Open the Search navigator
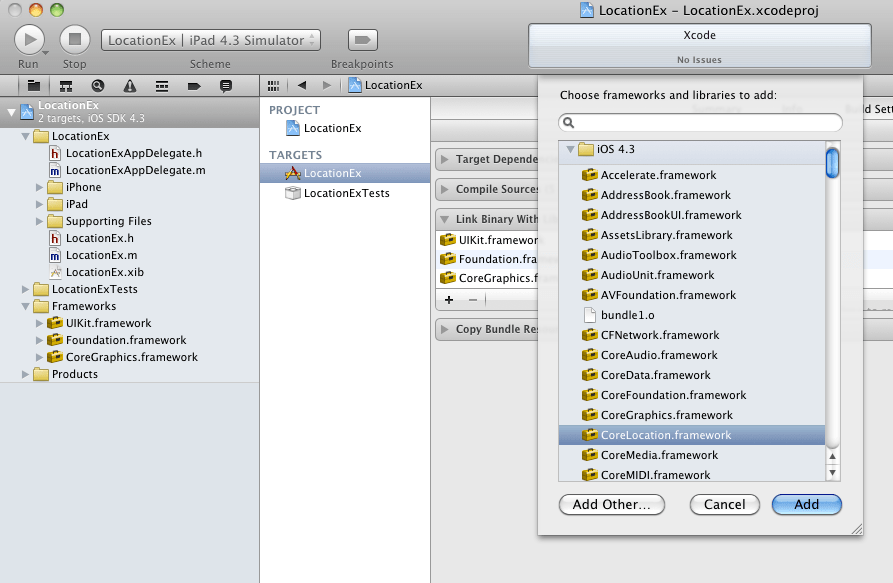893x583 pixels. click(x=97, y=85)
